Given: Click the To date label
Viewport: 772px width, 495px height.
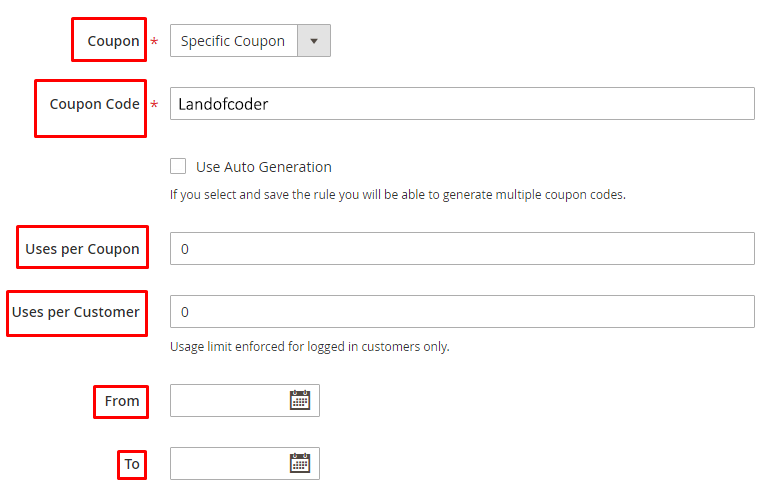Looking at the screenshot, I should (x=131, y=464).
